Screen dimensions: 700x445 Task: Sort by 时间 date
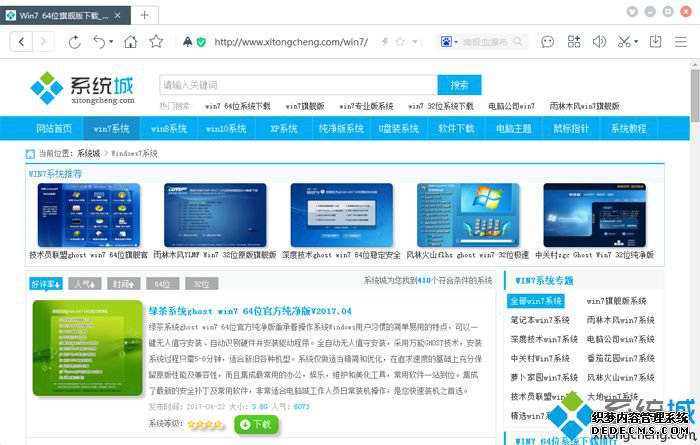[x=124, y=283]
